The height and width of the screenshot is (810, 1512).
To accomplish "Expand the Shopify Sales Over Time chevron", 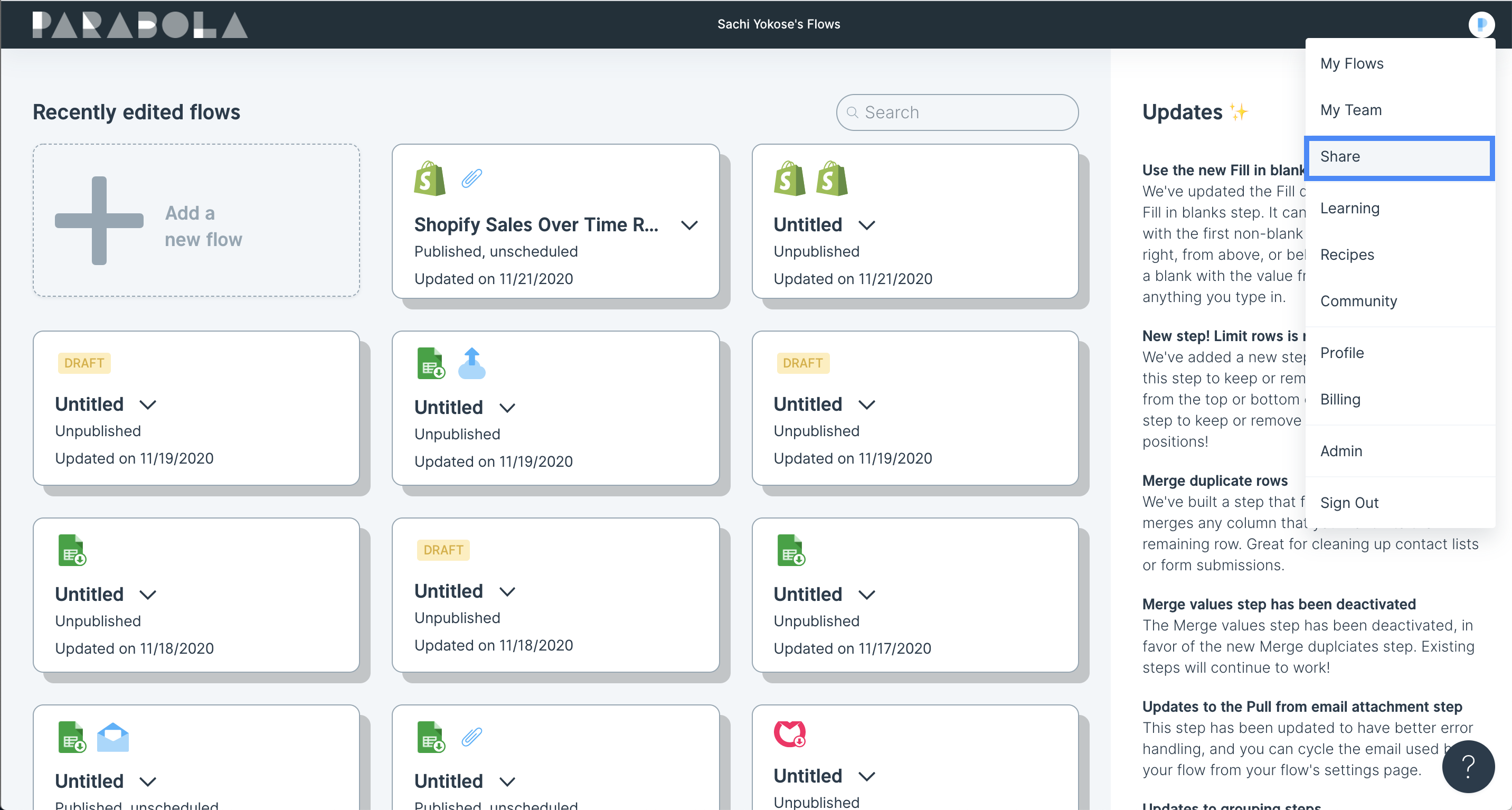I will point(689,225).
